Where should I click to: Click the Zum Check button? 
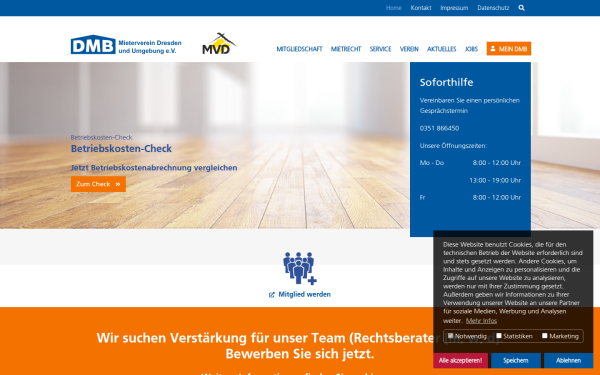pos(98,184)
